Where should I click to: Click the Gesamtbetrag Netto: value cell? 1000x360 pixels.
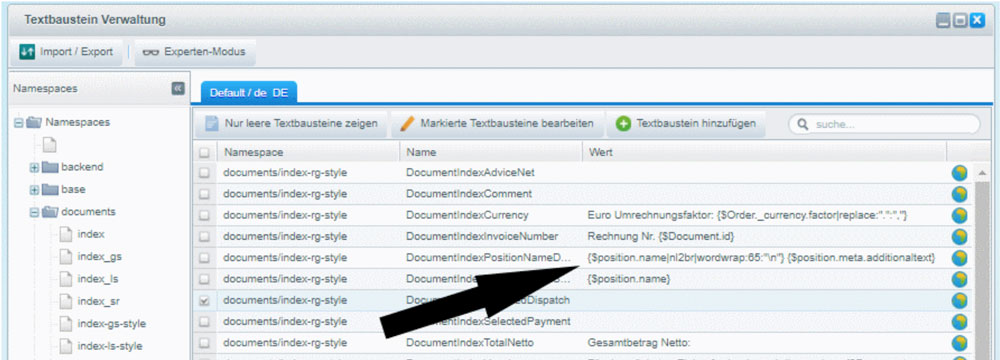(764, 343)
